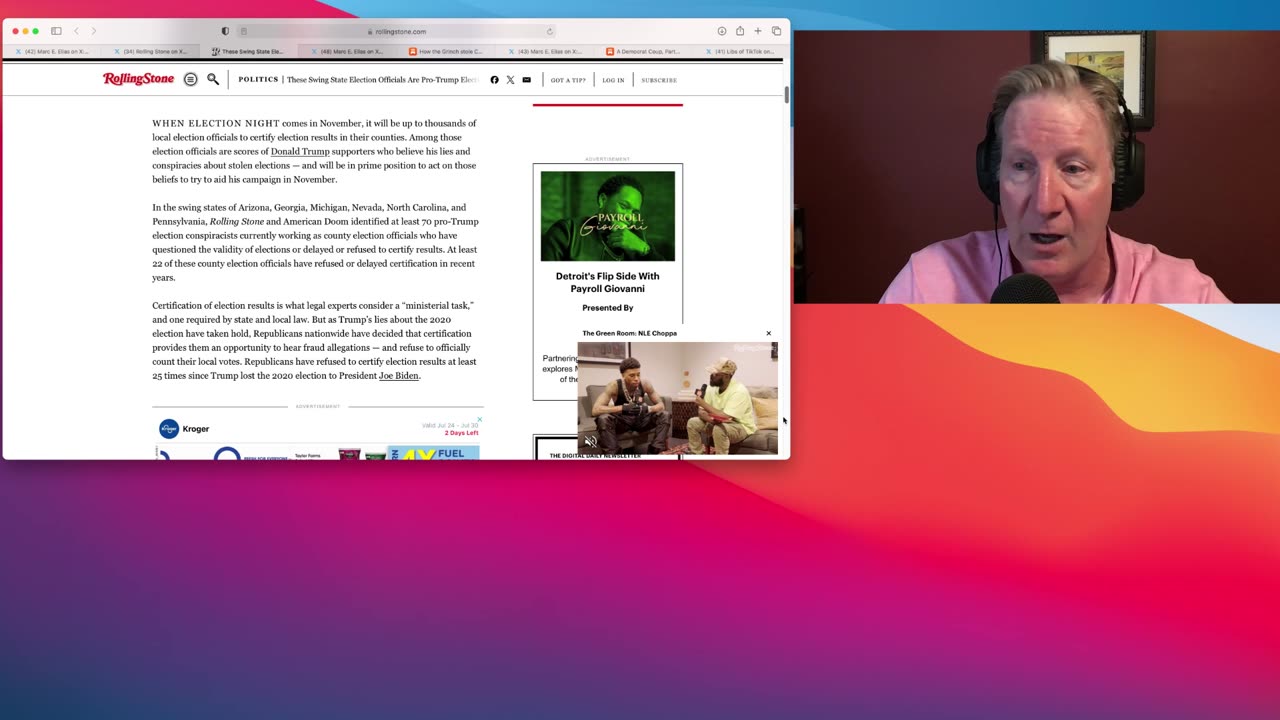
Task: Click the Rolling Stone logo
Action: point(138,79)
